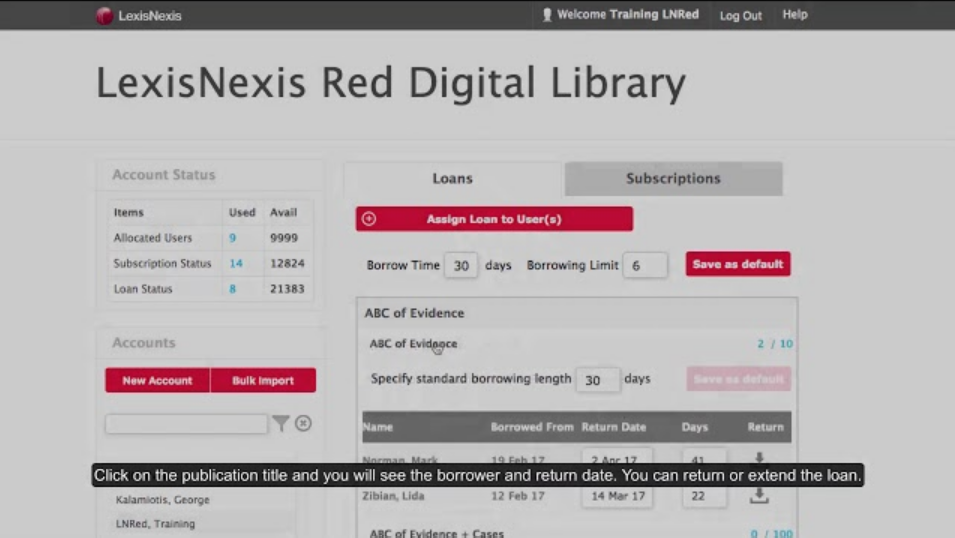Select account Kalamiotis, George
The width and height of the screenshot is (955, 538).
coord(163,500)
